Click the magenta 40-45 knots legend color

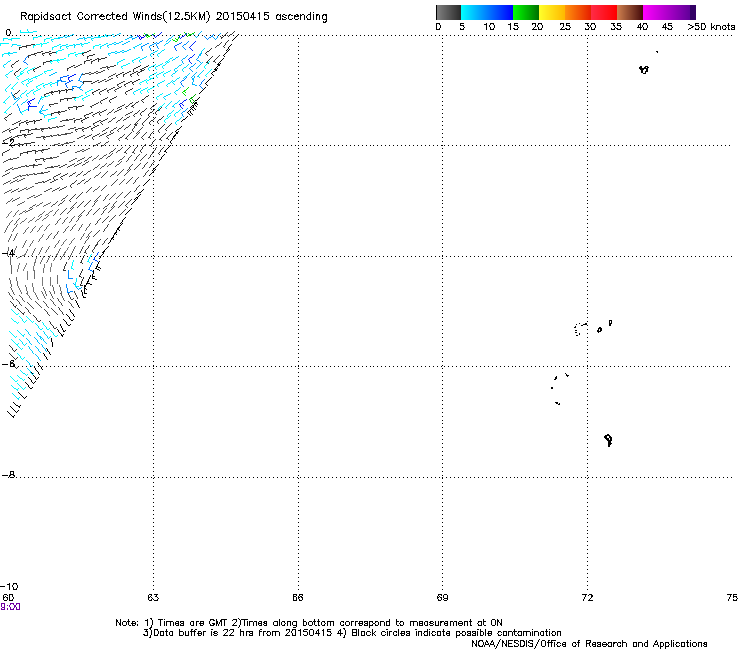pos(656,12)
